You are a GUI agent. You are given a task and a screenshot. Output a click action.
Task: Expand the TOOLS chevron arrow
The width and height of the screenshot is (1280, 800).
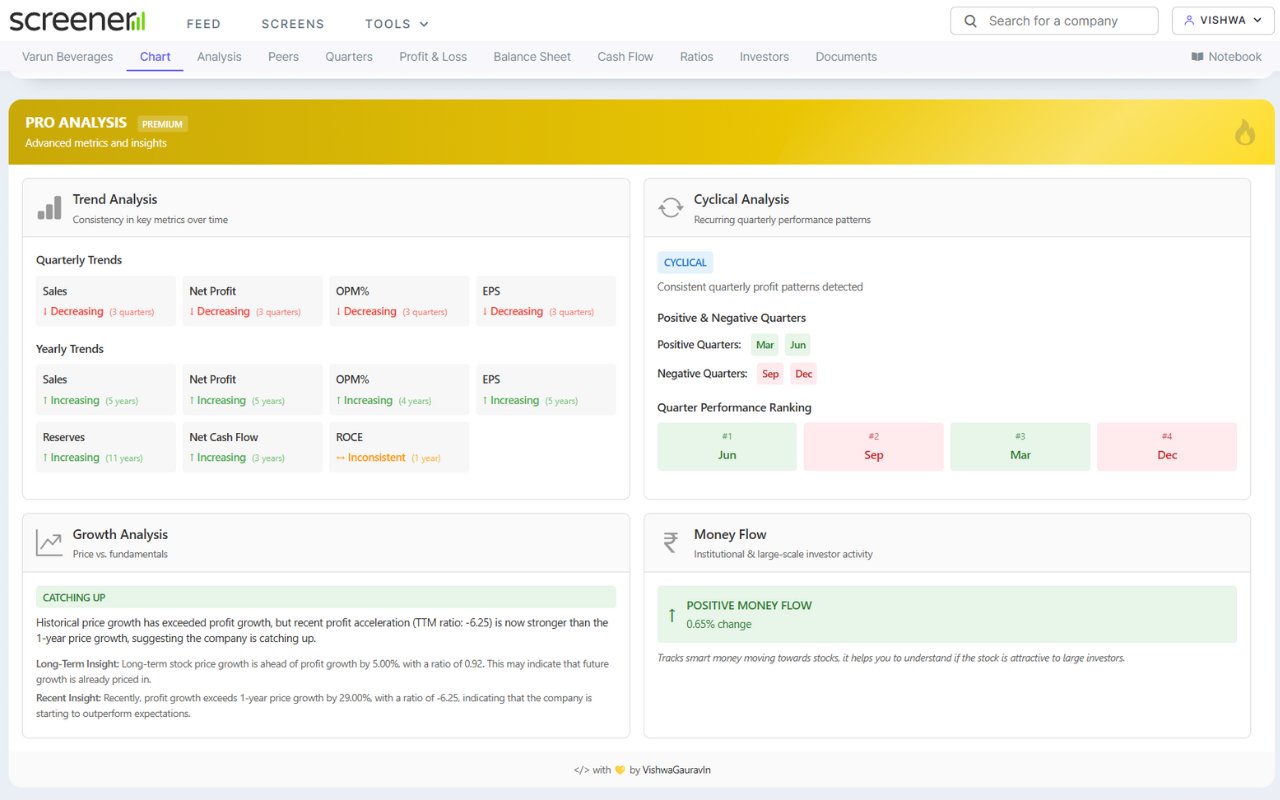click(x=423, y=23)
